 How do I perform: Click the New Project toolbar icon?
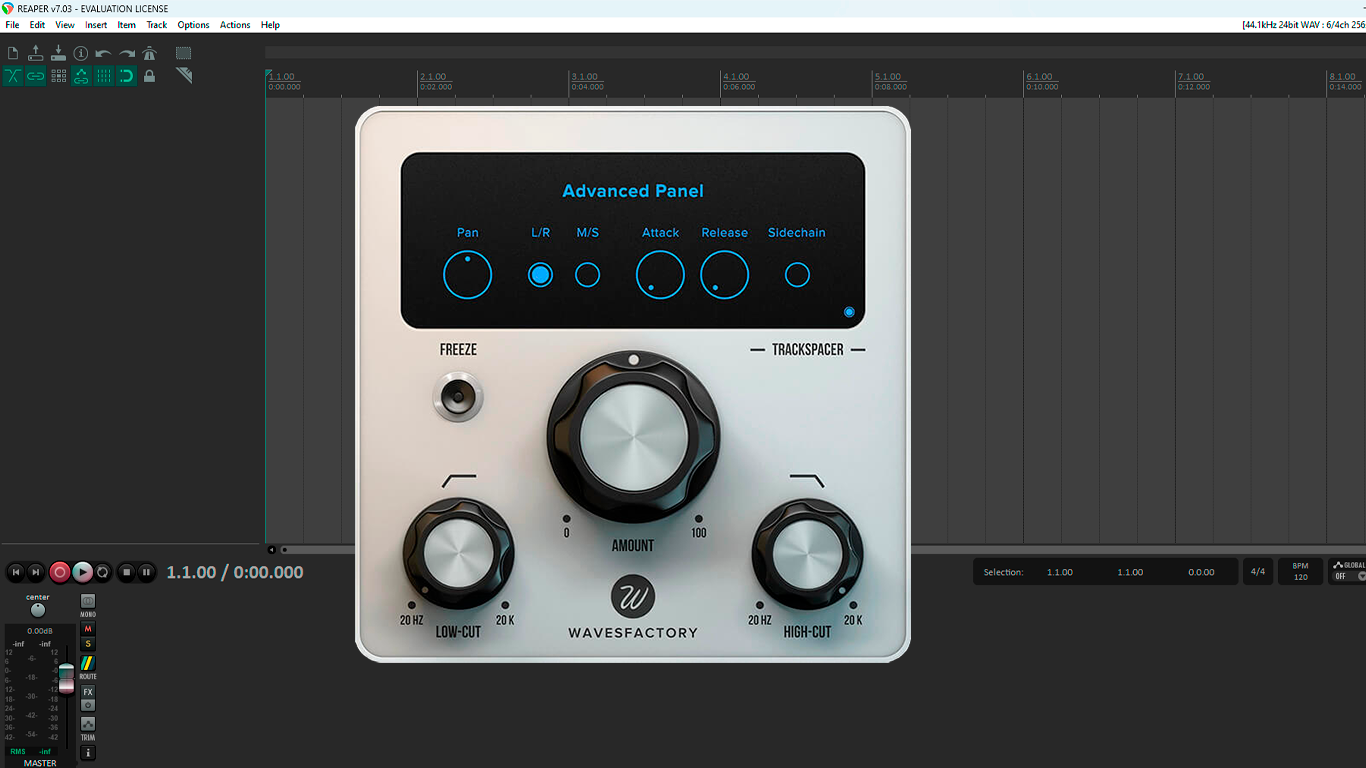click(13, 53)
